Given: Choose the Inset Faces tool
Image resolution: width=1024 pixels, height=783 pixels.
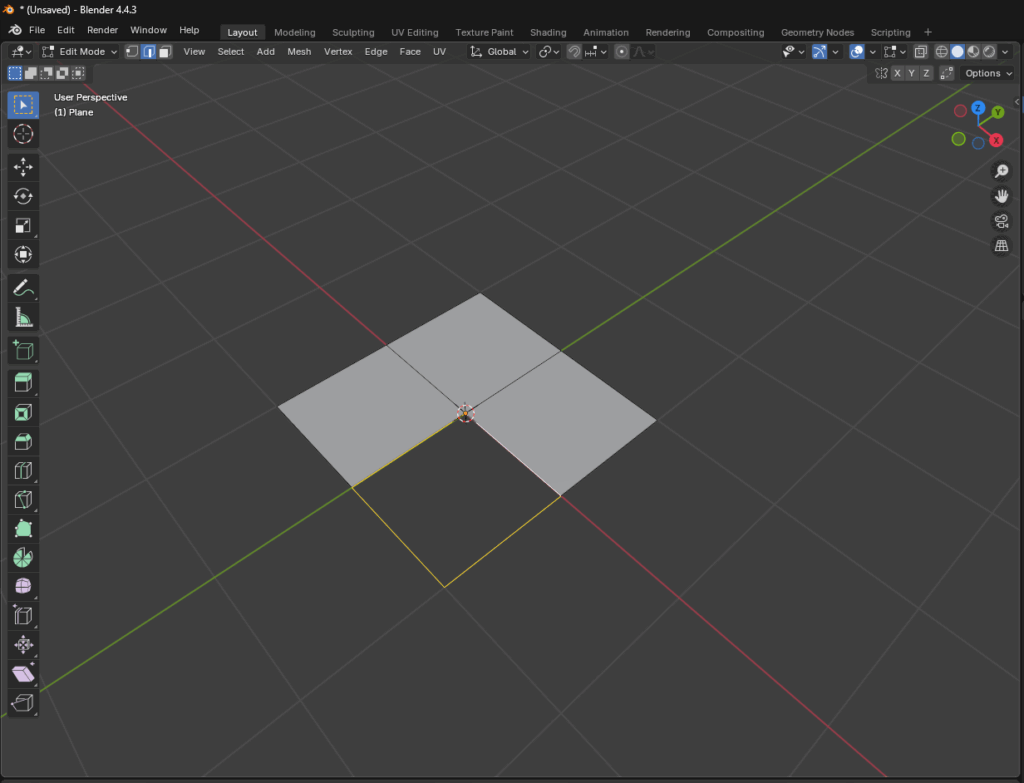Looking at the screenshot, I should pyautogui.click(x=23, y=412).
